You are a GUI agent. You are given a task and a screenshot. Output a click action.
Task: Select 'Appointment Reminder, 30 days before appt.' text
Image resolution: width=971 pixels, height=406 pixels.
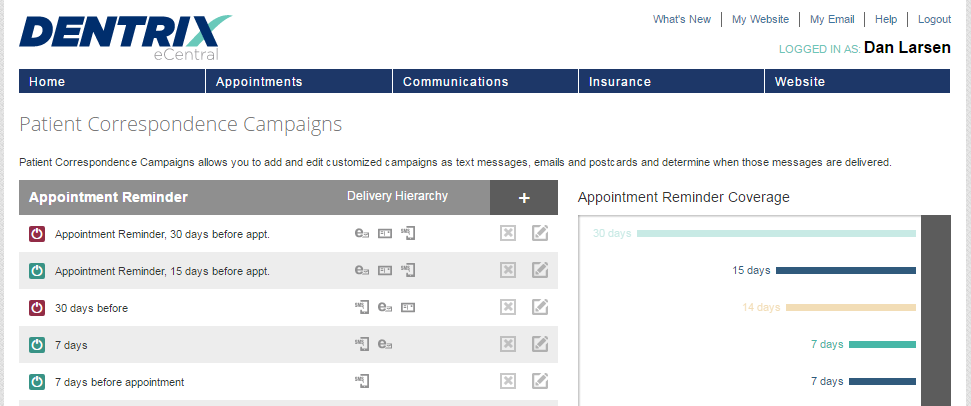point(162,234)
